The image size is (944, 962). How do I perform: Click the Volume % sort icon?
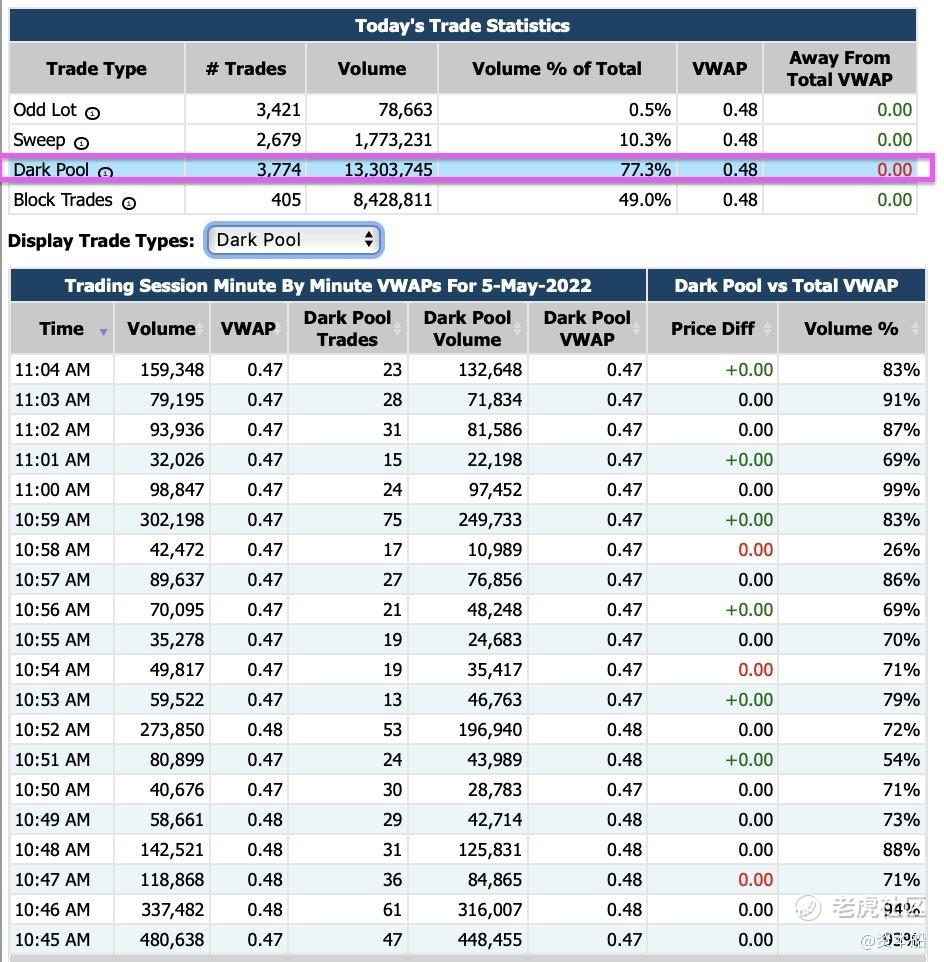(915, 329)
